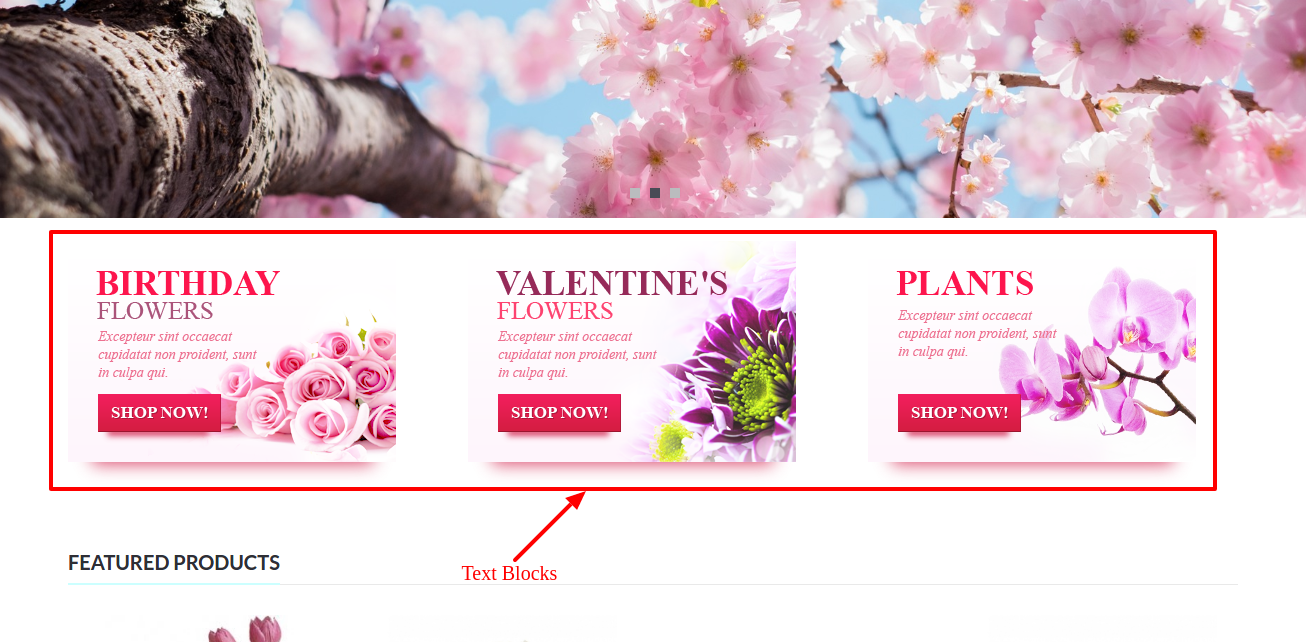Screen dimensions: 1306x642
Task: Open the VALENTINE'S heading link
Action: [x=612, y=283]
